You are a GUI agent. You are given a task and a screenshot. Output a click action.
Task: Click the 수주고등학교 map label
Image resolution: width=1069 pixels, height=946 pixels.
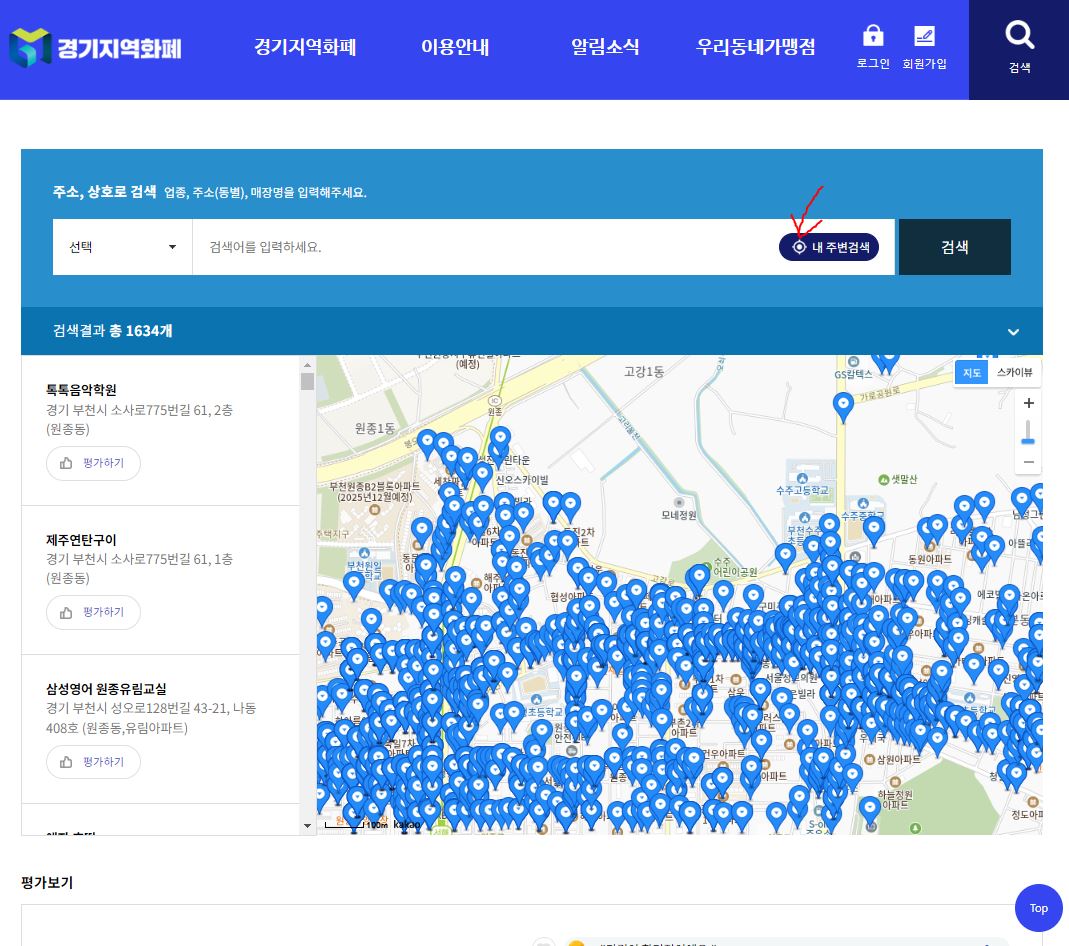point(802,490)
